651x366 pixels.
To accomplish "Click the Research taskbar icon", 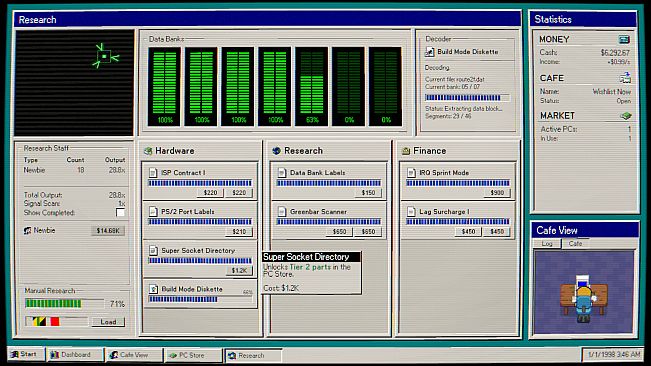I will (232, 356).
